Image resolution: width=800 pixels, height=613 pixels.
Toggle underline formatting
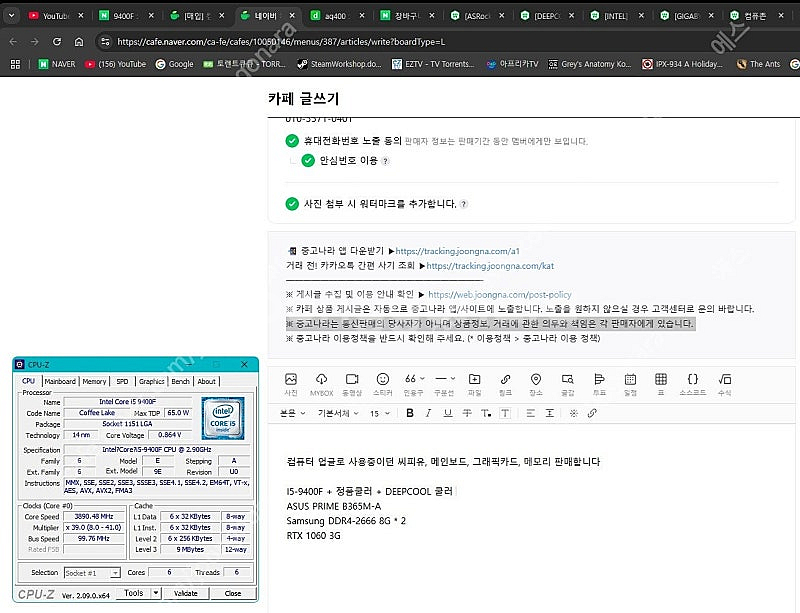tap(447, 413)
